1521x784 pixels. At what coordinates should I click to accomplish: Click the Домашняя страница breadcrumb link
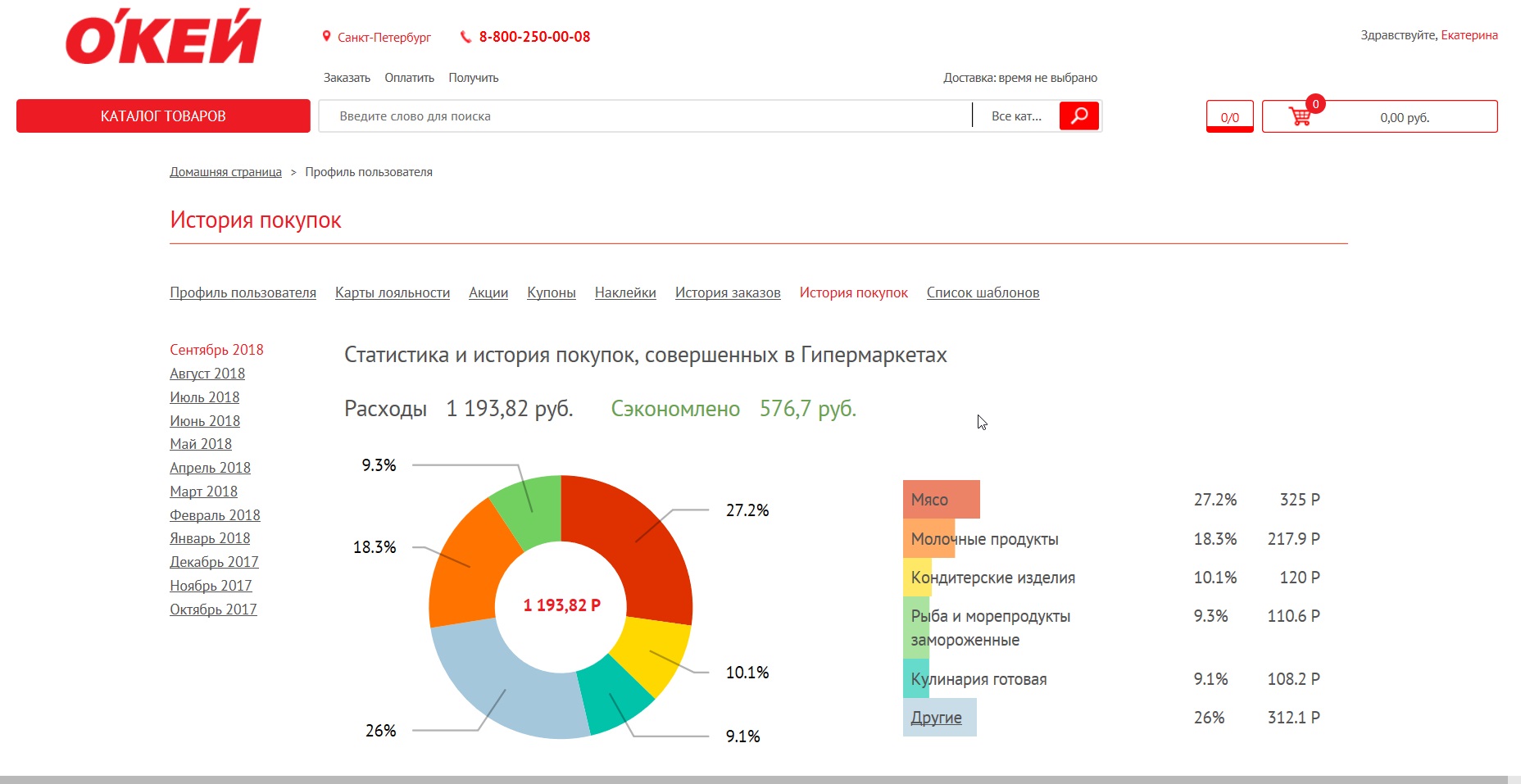coord(225,172)
